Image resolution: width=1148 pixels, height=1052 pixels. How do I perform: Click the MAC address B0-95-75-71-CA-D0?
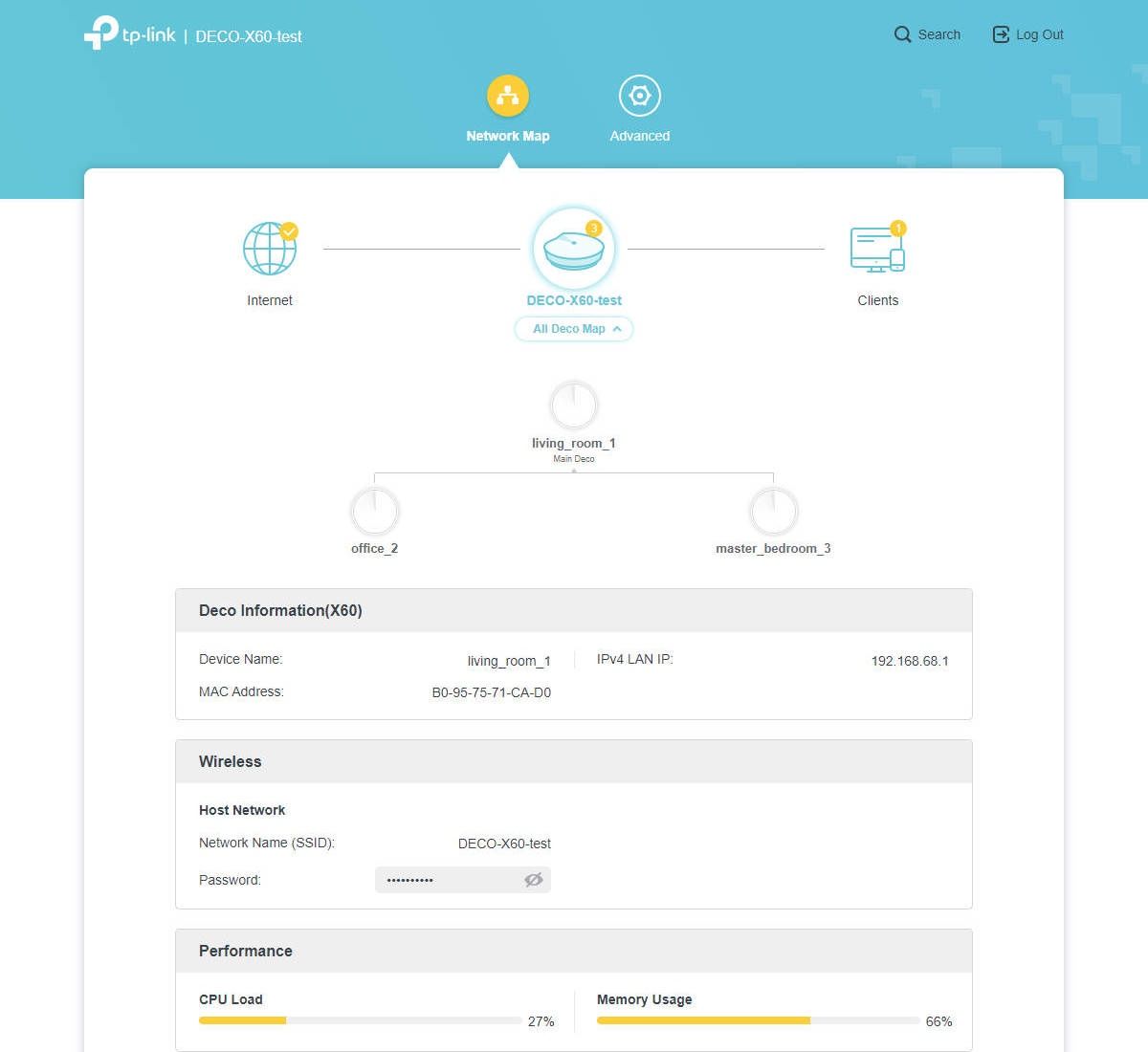(492, 692)
